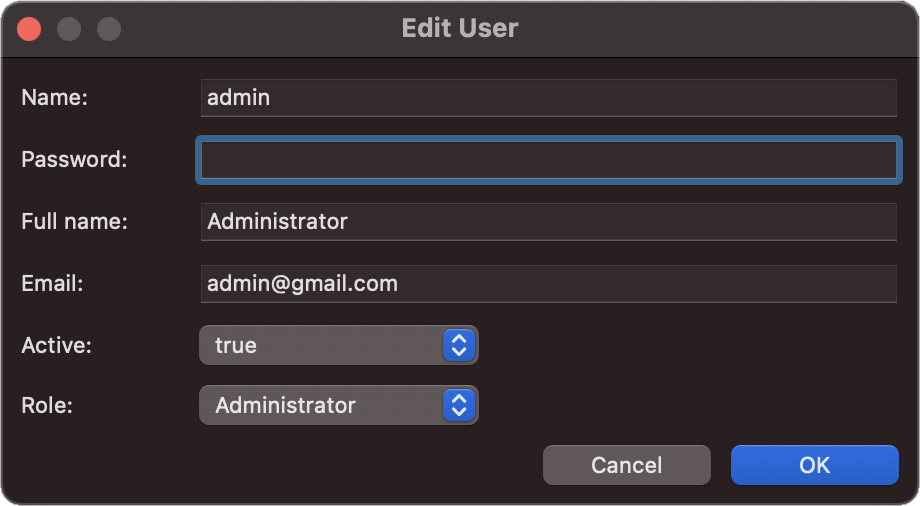The height and width of the screenshot is (506, 920).
Task: Open the Role dropdown showing Administrator
Action: tap(338, 406)
